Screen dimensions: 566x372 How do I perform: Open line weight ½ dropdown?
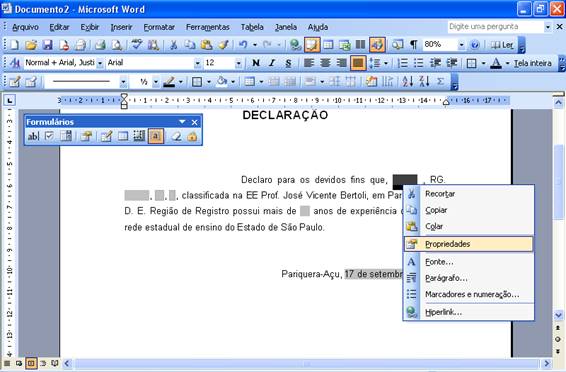(x=156, y=82)
